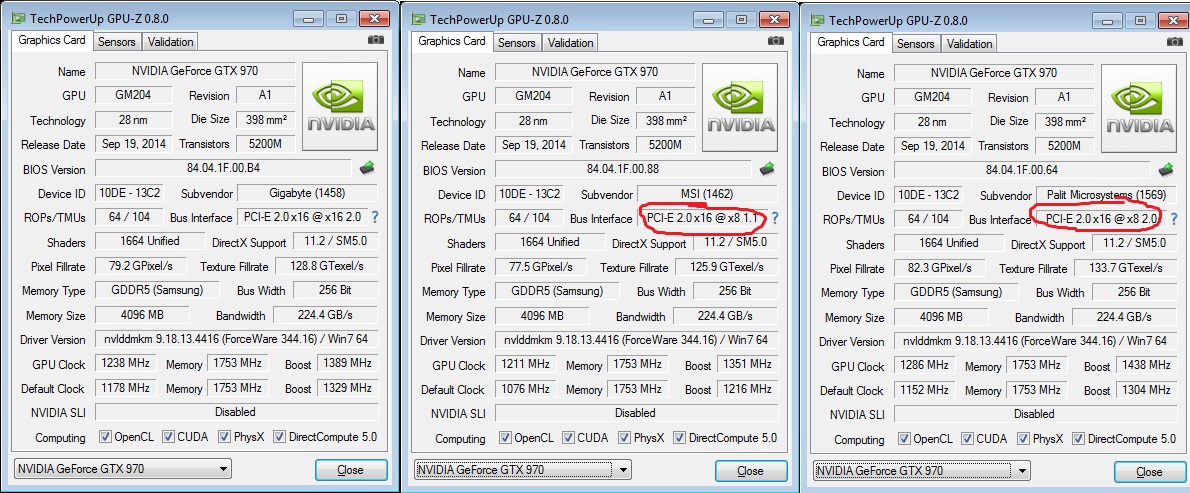Screen dimensions: 1190x493
Task: Toggle CUDA checkbox in MSI window
Action: point(568,438)
